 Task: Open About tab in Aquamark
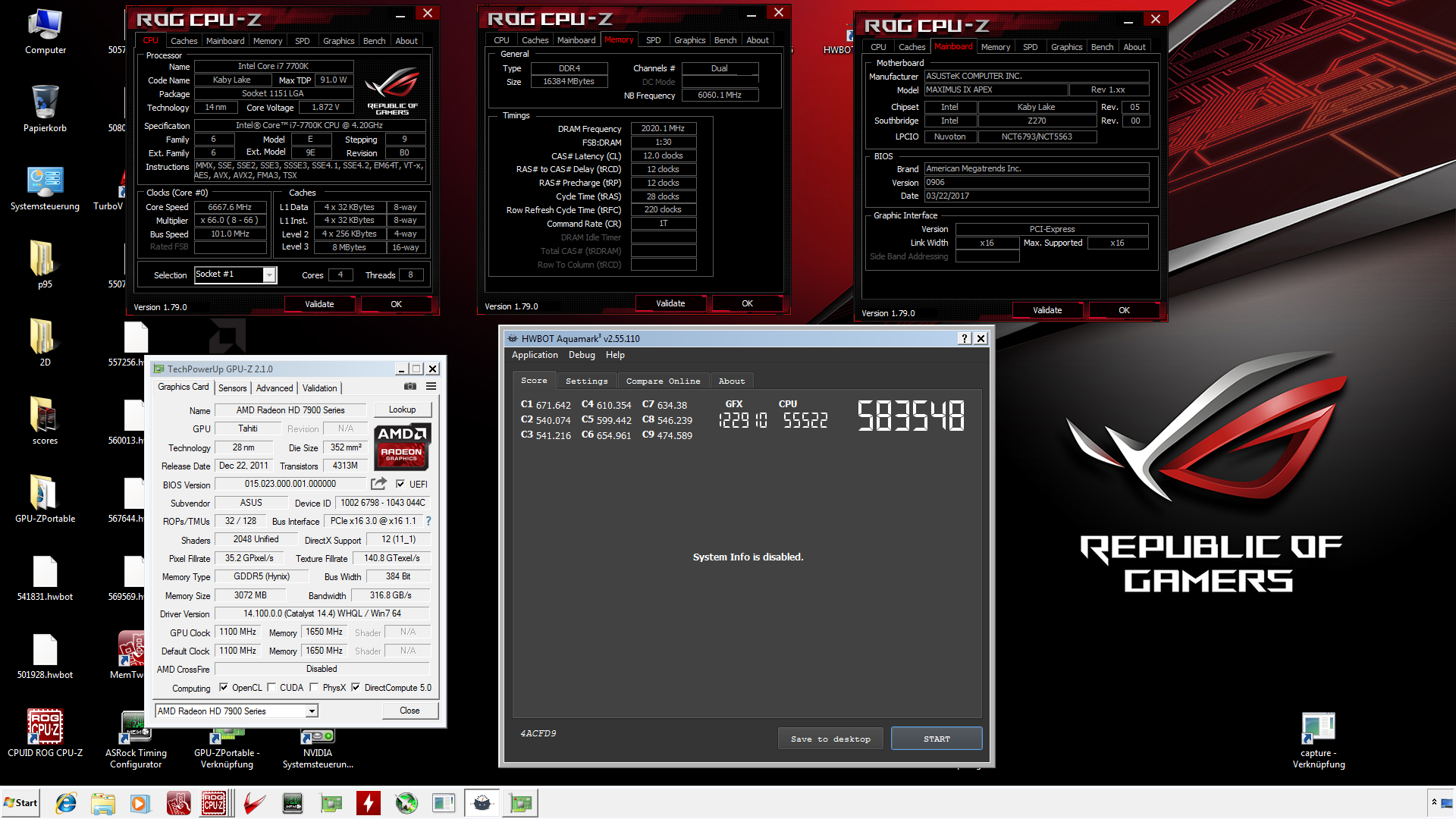click(x=732, y=381)
